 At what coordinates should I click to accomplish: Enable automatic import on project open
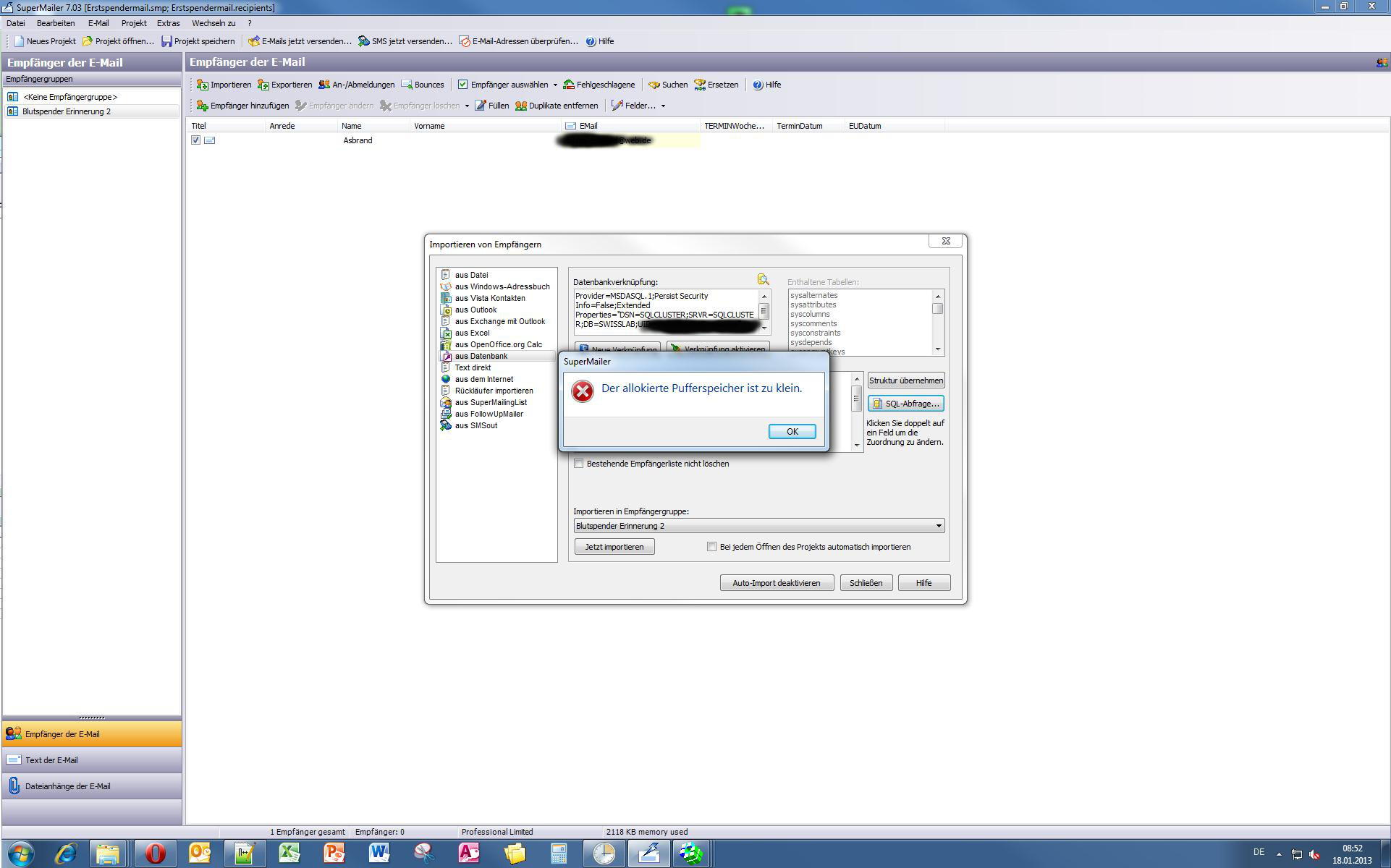point(711,547)
